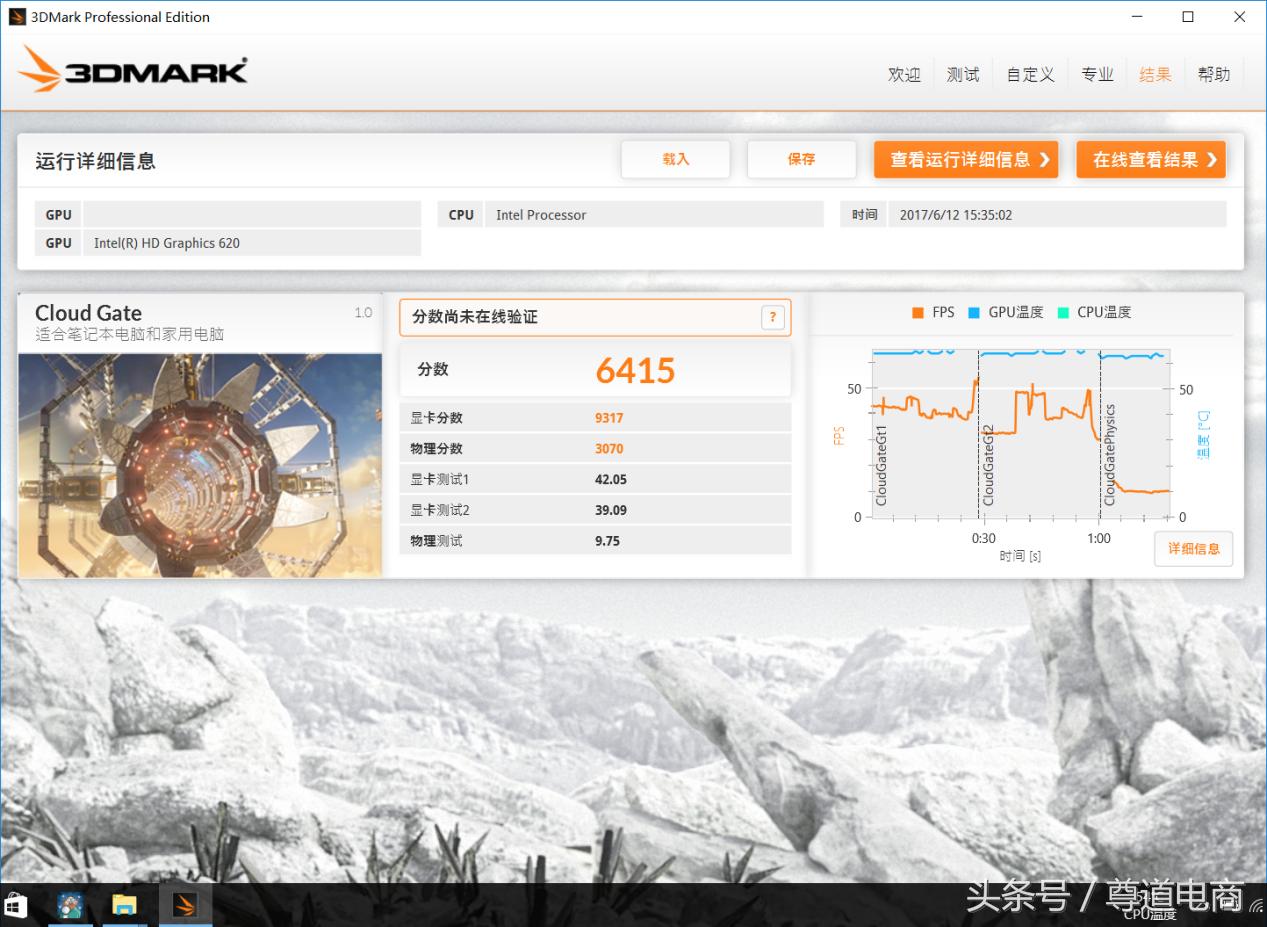Click the Intel Processor CPU field
Image resolution: width=1267 pixels, height=927 pixels.
click(x=654, y=215)
